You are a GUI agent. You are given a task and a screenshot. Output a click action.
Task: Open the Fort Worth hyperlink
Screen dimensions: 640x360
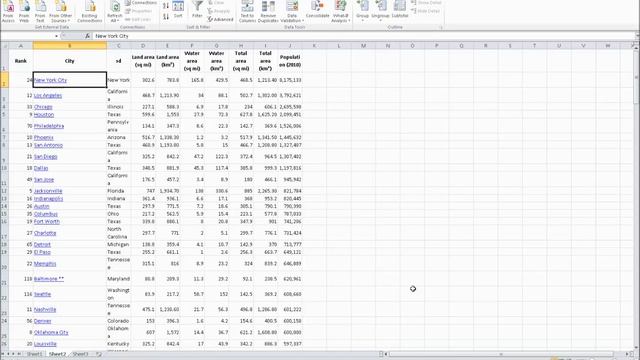[47, 222]
